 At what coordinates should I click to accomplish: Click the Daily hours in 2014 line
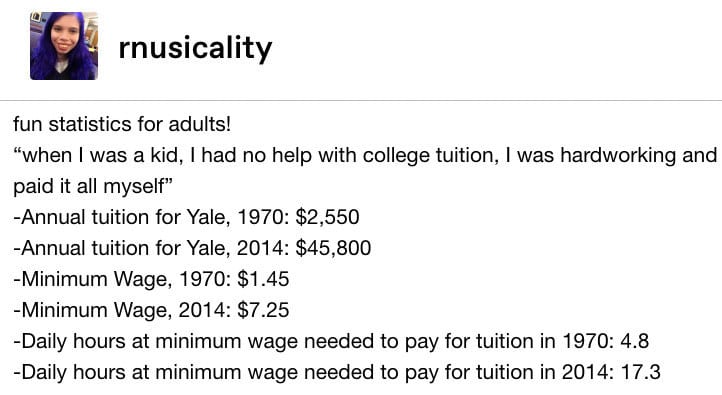point(337,372)
